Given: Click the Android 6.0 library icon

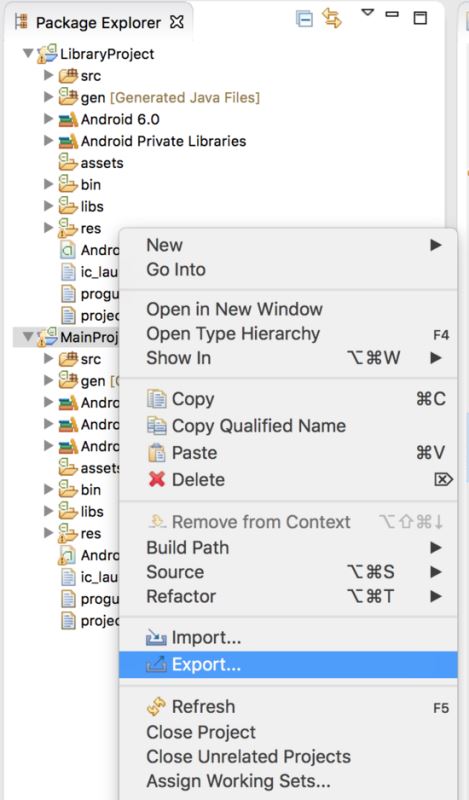Looking at the screenshot, I should (68, 119).
